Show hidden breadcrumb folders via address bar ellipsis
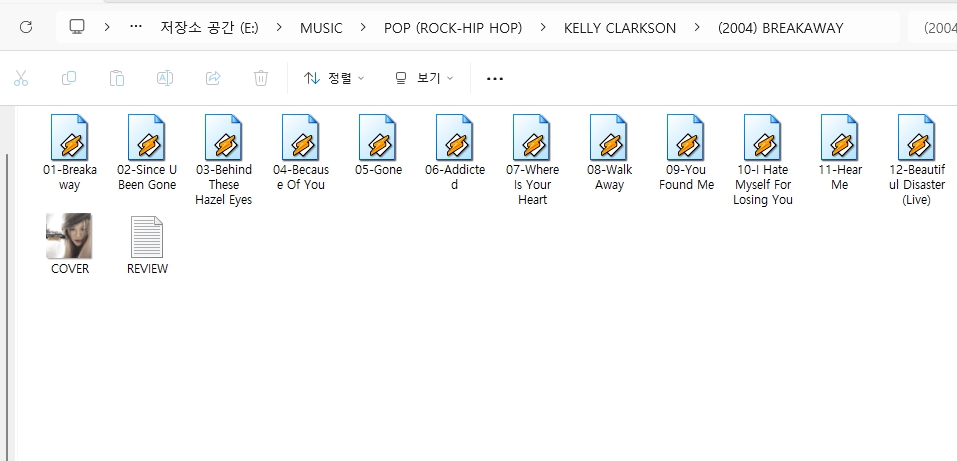This screenshot has width=957, height=461. click(136, 27)
